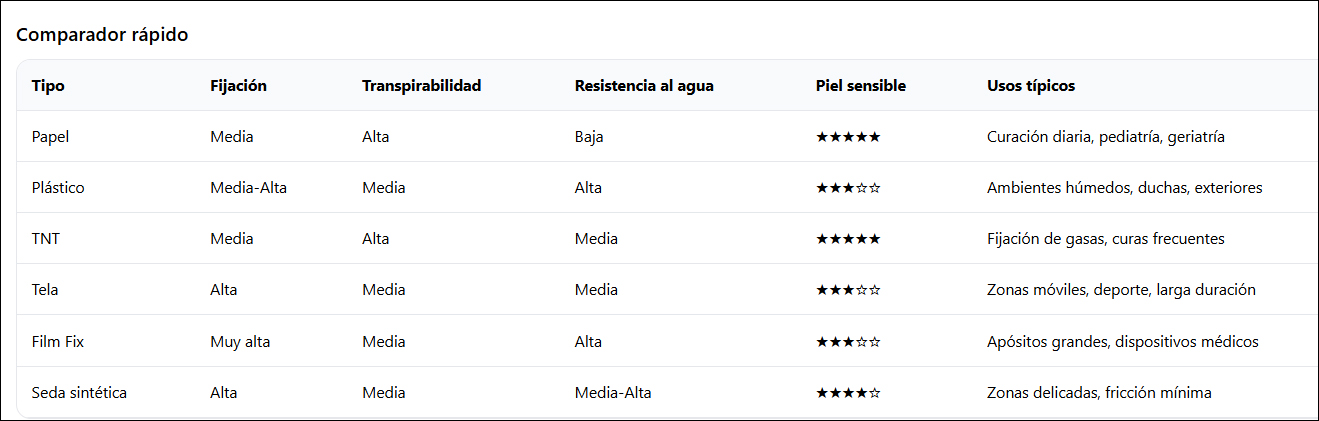The width and height of the screenshot is (1319, 421).
Task: Click the Tela row star rating
Action: (848, 290)
